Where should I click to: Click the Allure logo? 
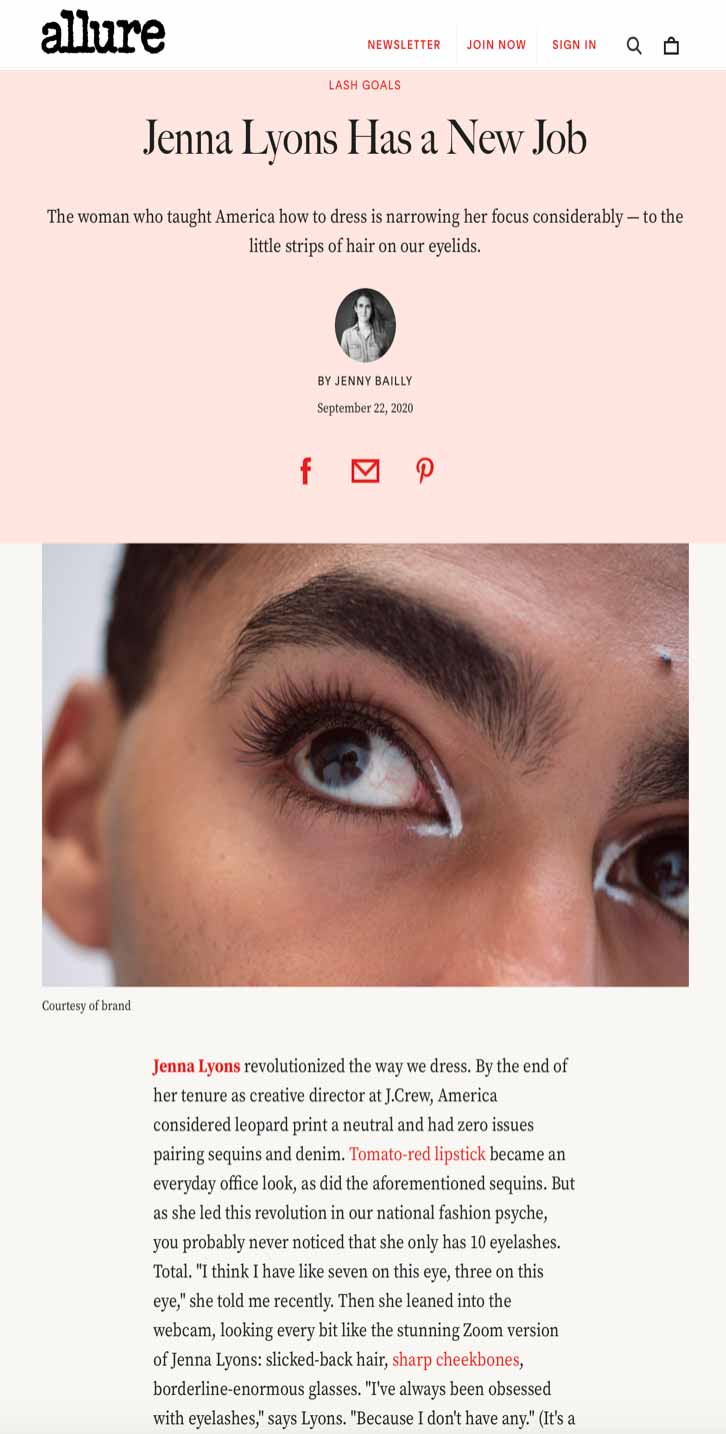(x=103, y=32)
